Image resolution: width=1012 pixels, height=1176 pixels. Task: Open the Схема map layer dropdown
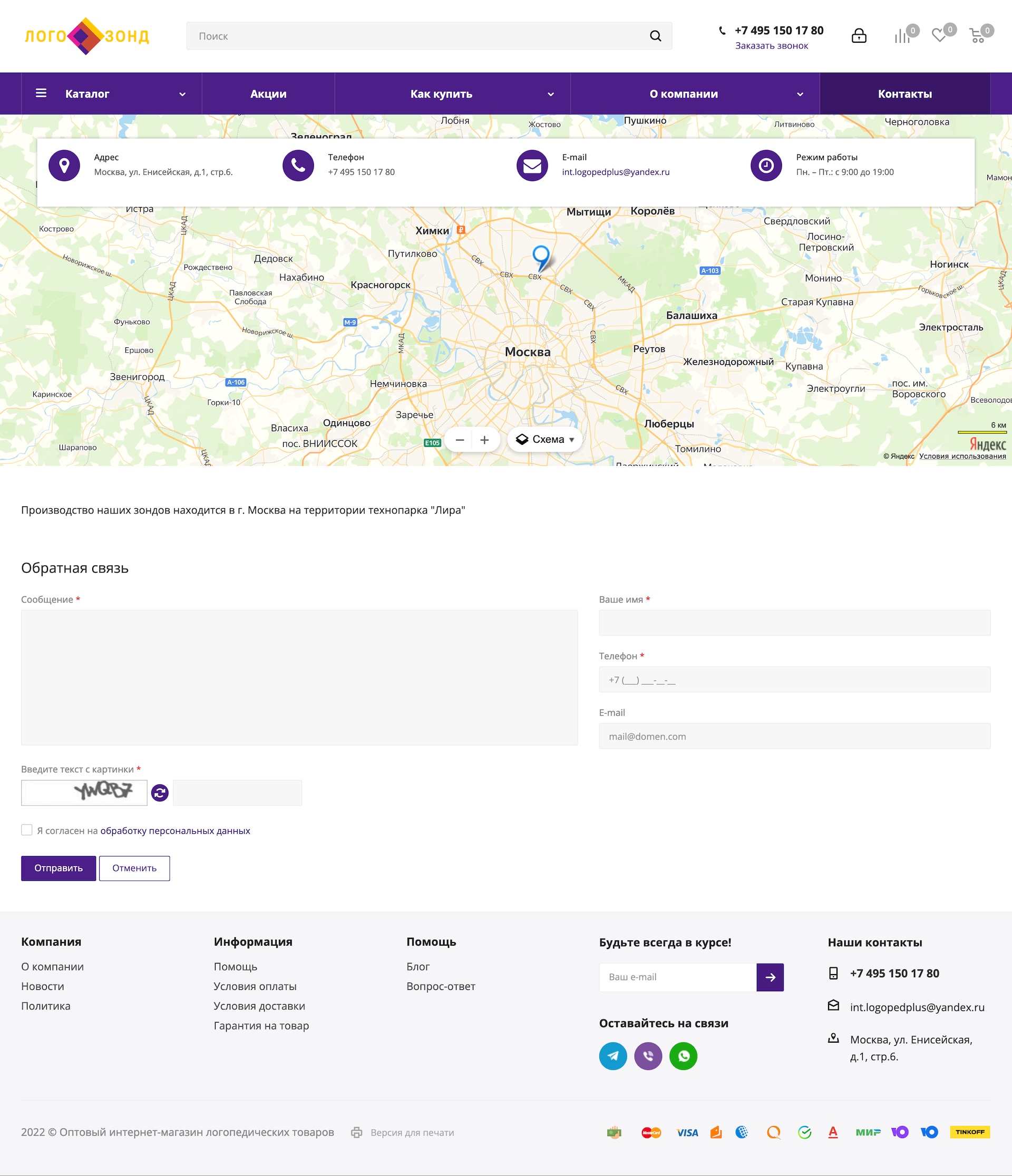(545, 440)
